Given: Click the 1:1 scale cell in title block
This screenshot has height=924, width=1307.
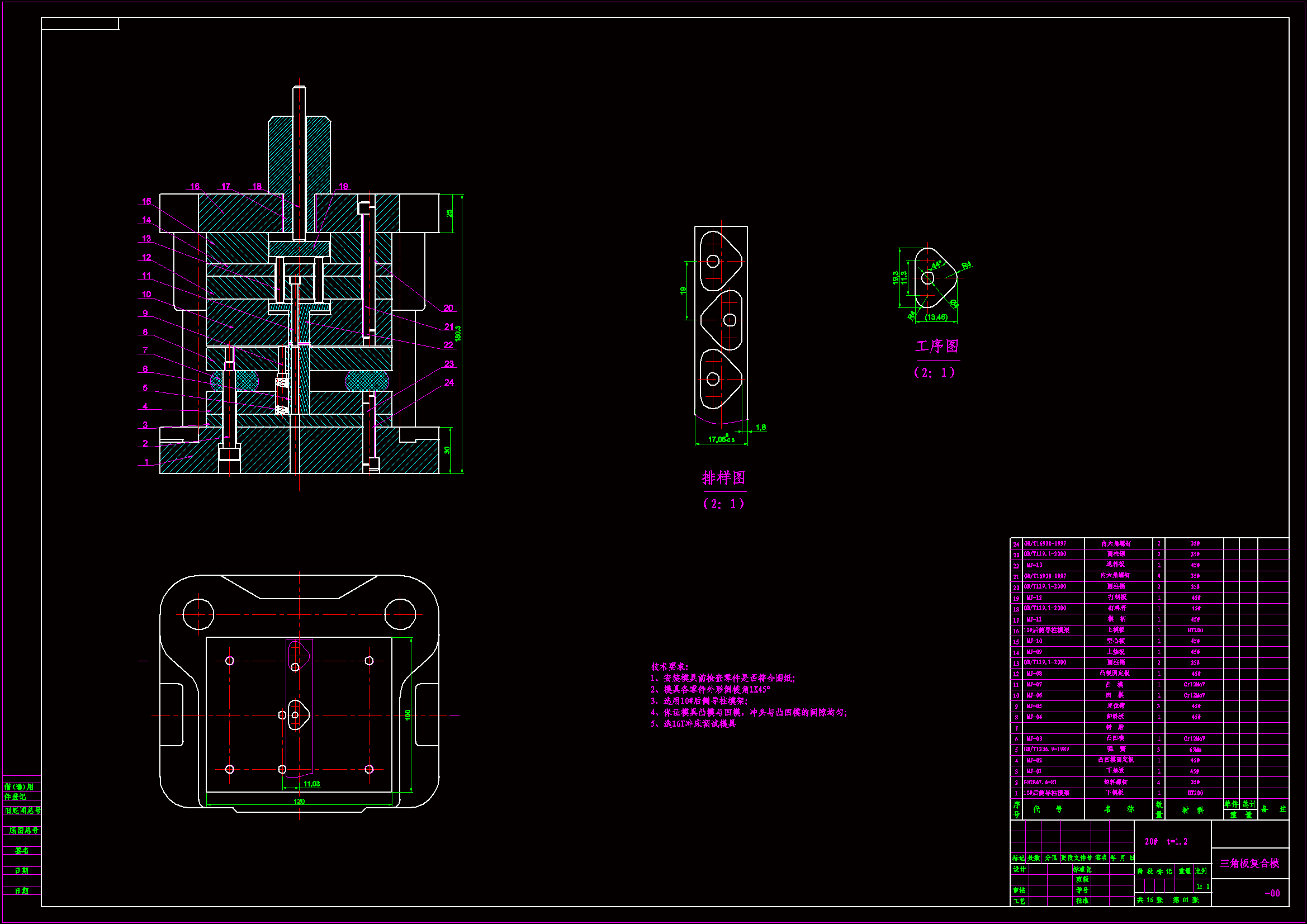Looking at the screenshot, I should click(1202, 886).
